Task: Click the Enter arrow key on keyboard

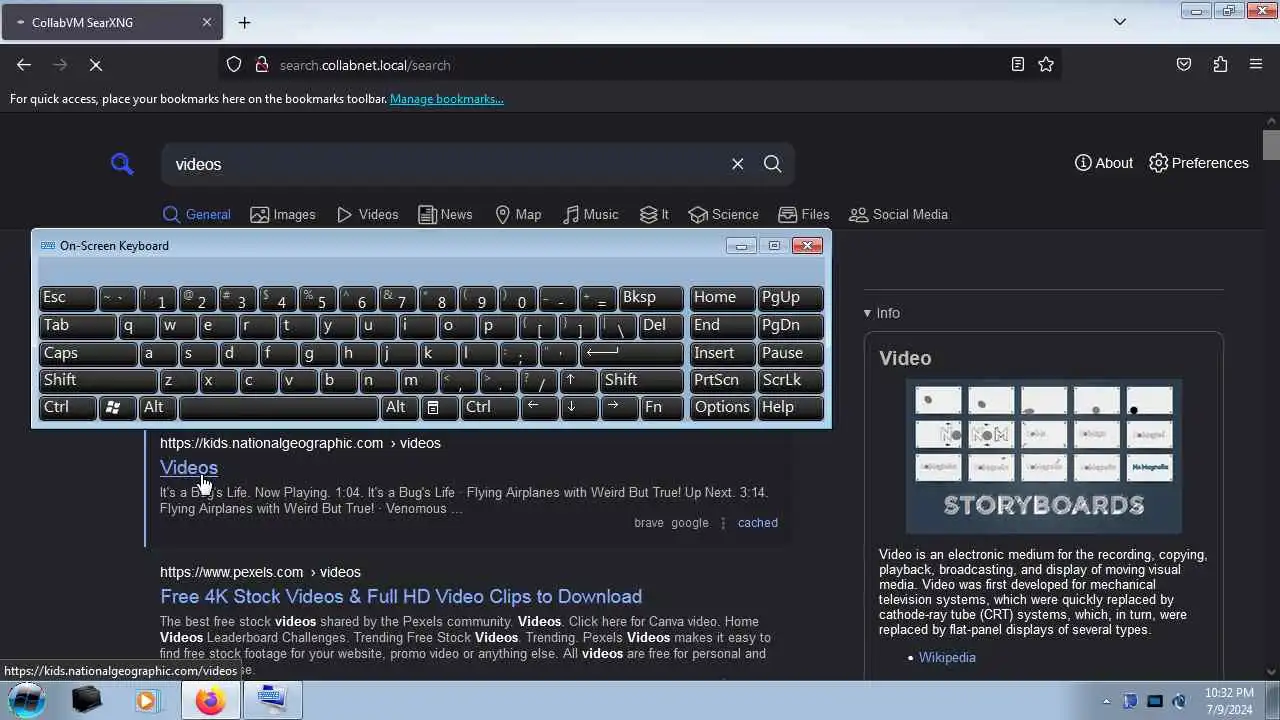Action: pyautogui.click(x=632, y=353)
